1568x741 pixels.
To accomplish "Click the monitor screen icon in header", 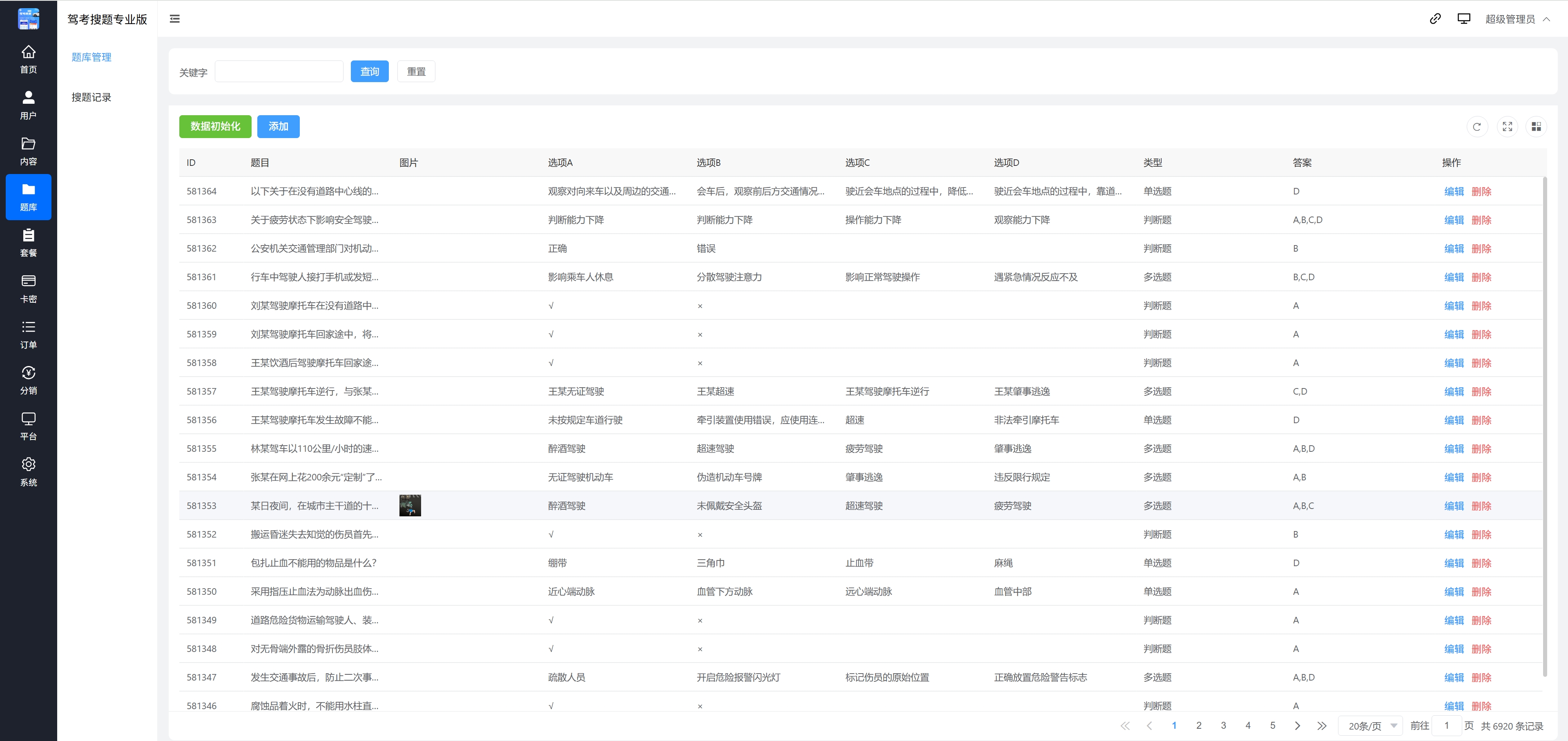I will click(1463, 19).
